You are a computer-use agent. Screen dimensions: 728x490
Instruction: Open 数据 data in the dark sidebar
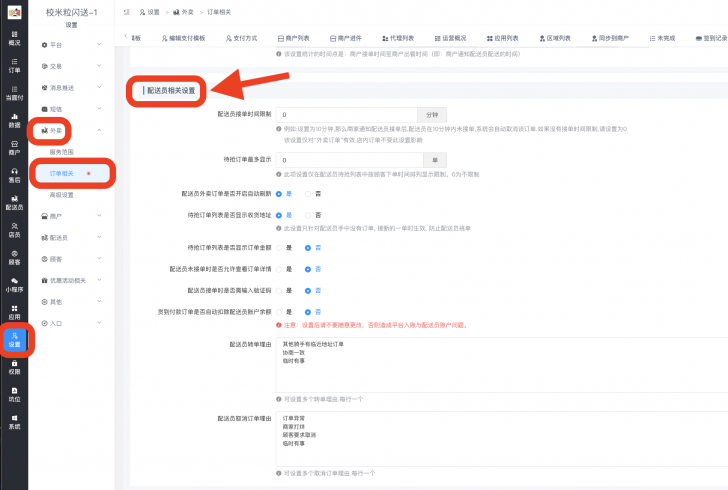coord(14,120)
